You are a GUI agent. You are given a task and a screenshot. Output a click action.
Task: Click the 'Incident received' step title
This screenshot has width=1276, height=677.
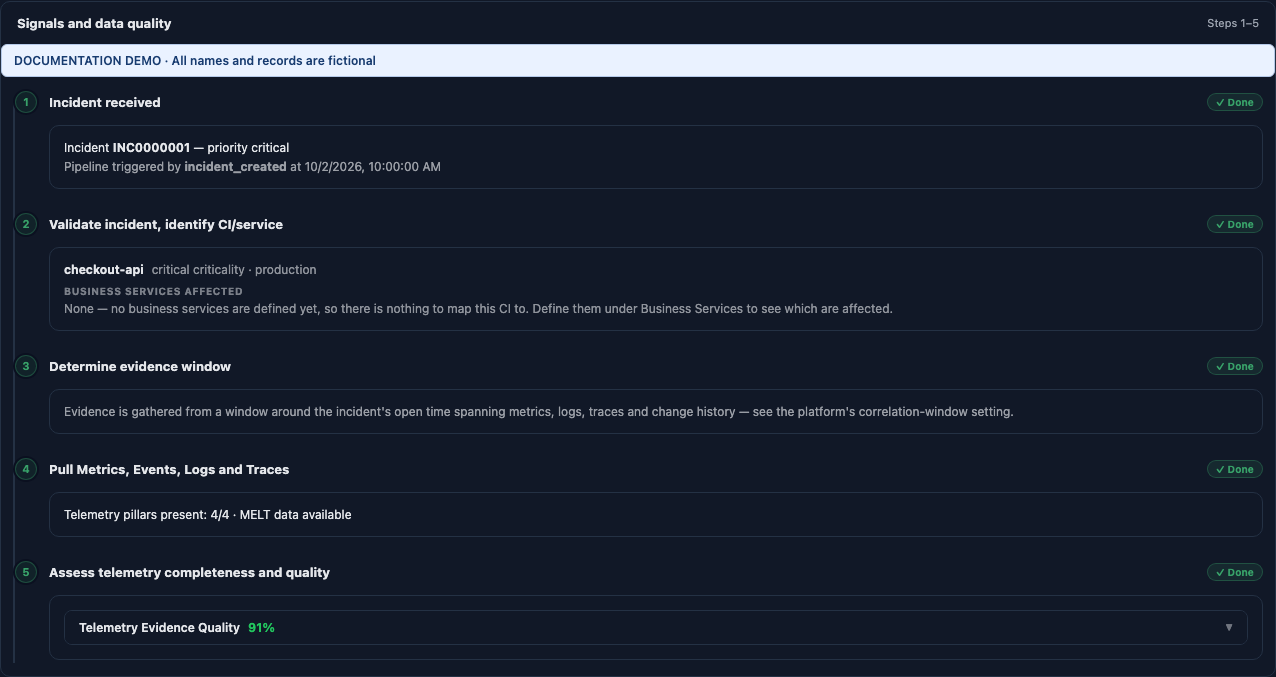coord(105,102)
